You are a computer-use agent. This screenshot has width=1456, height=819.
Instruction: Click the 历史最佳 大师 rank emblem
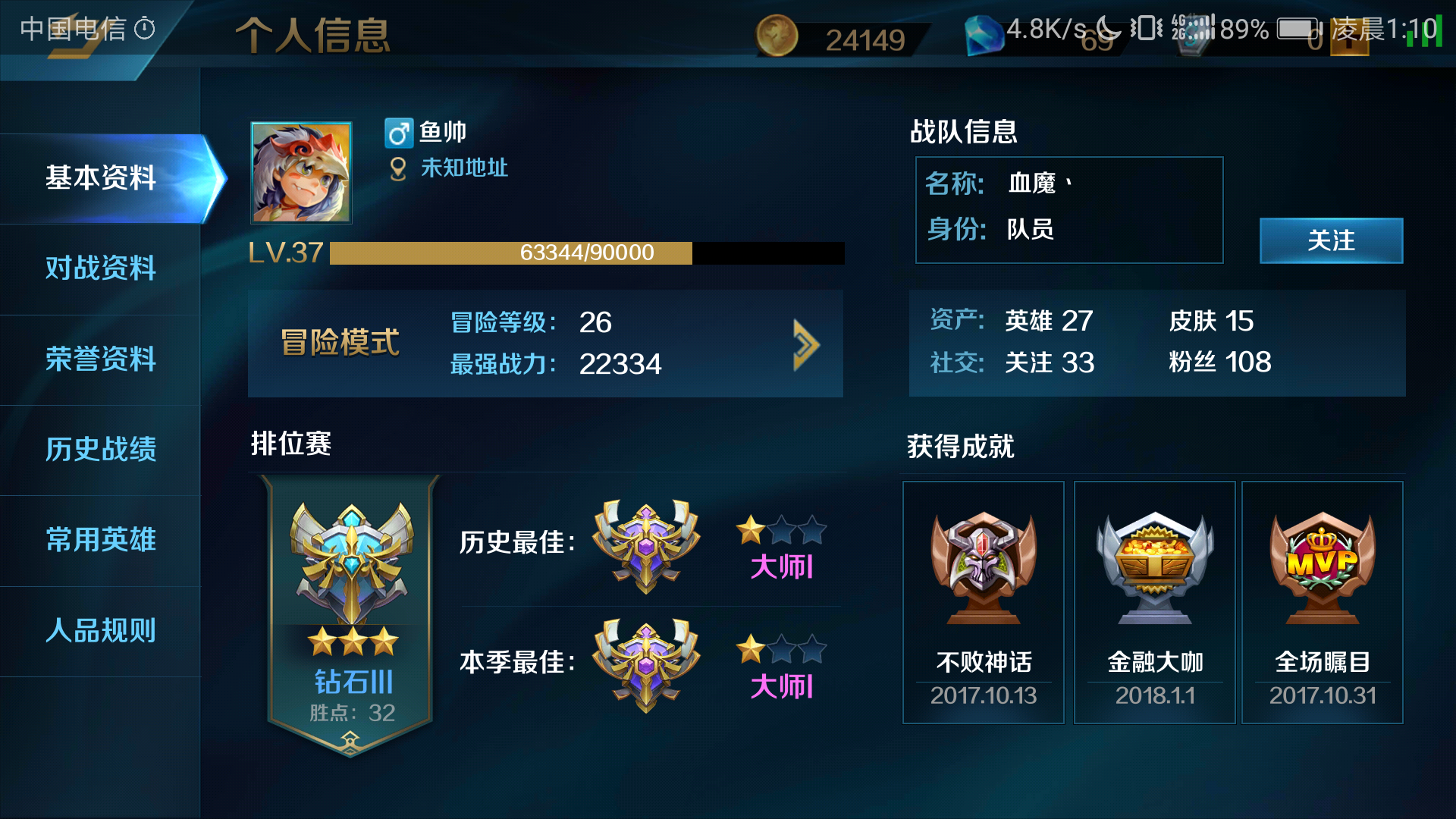[646, 544]
